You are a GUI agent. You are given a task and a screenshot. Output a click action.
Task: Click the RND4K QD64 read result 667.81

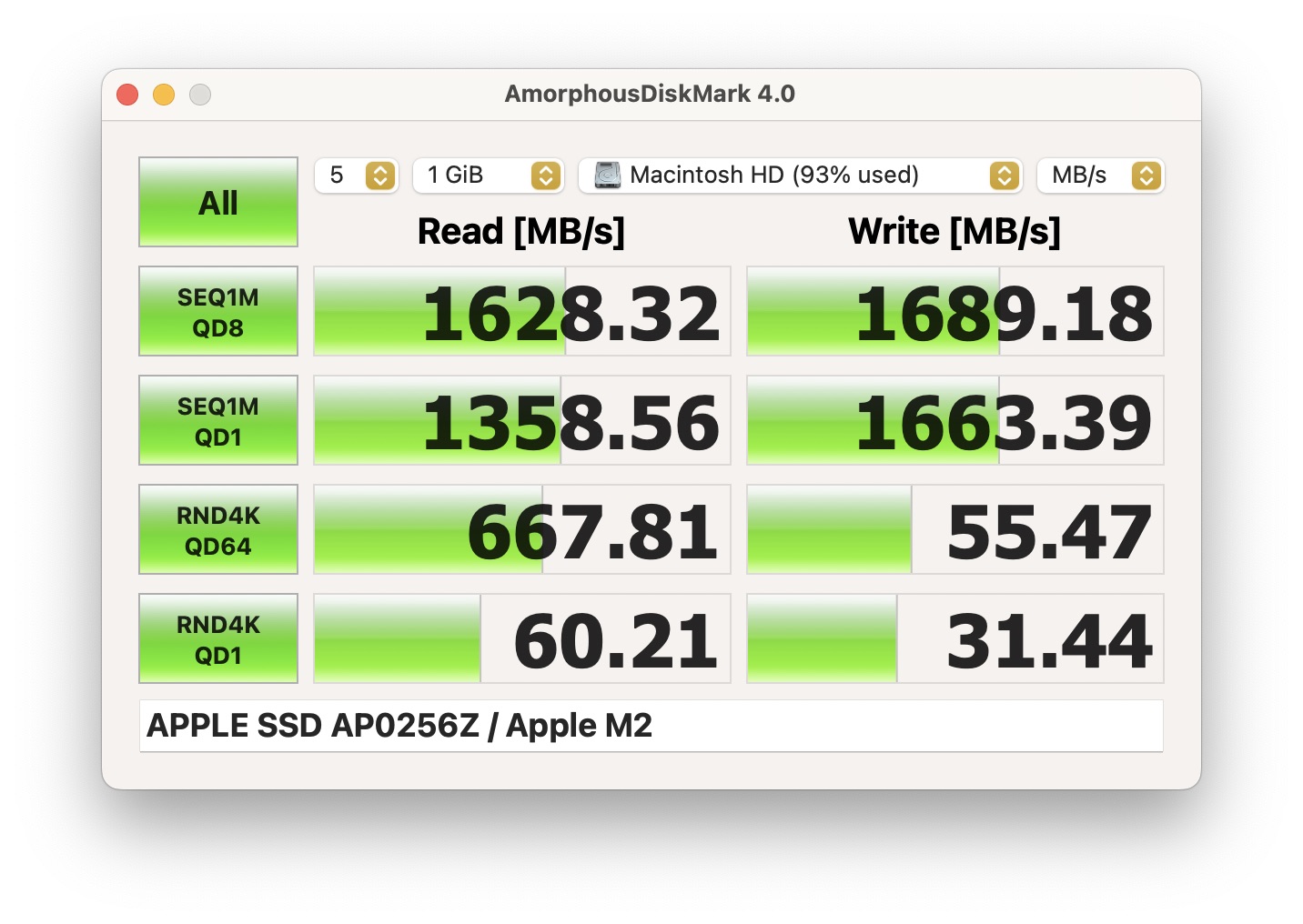point(522,529)
